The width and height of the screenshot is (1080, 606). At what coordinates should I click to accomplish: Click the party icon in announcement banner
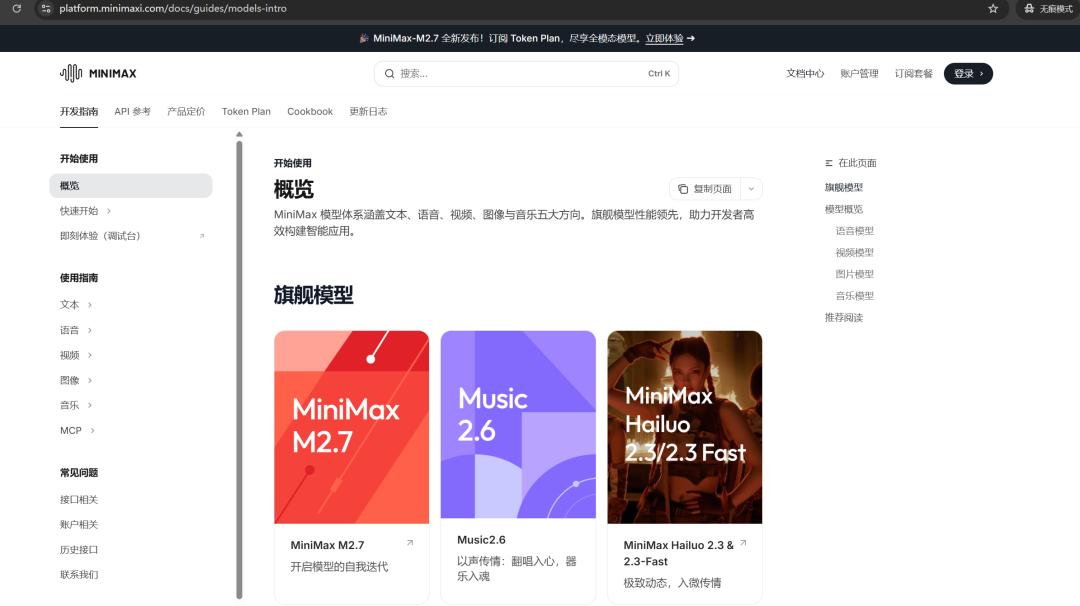[364, 39]
